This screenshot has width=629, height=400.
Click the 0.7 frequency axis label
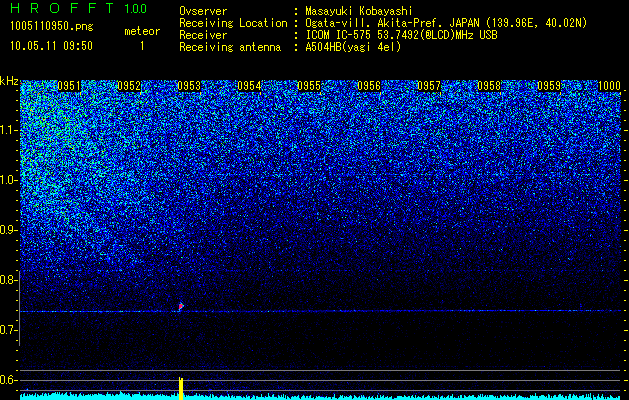[9, 330]
